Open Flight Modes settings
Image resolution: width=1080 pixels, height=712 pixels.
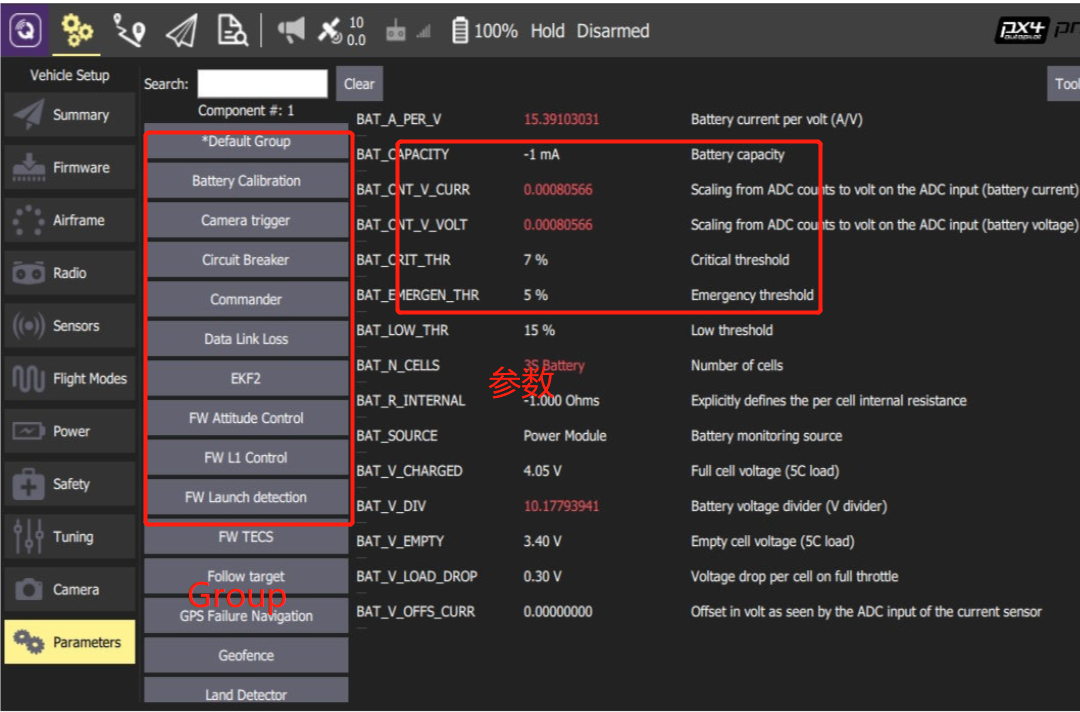coord(70,379)
